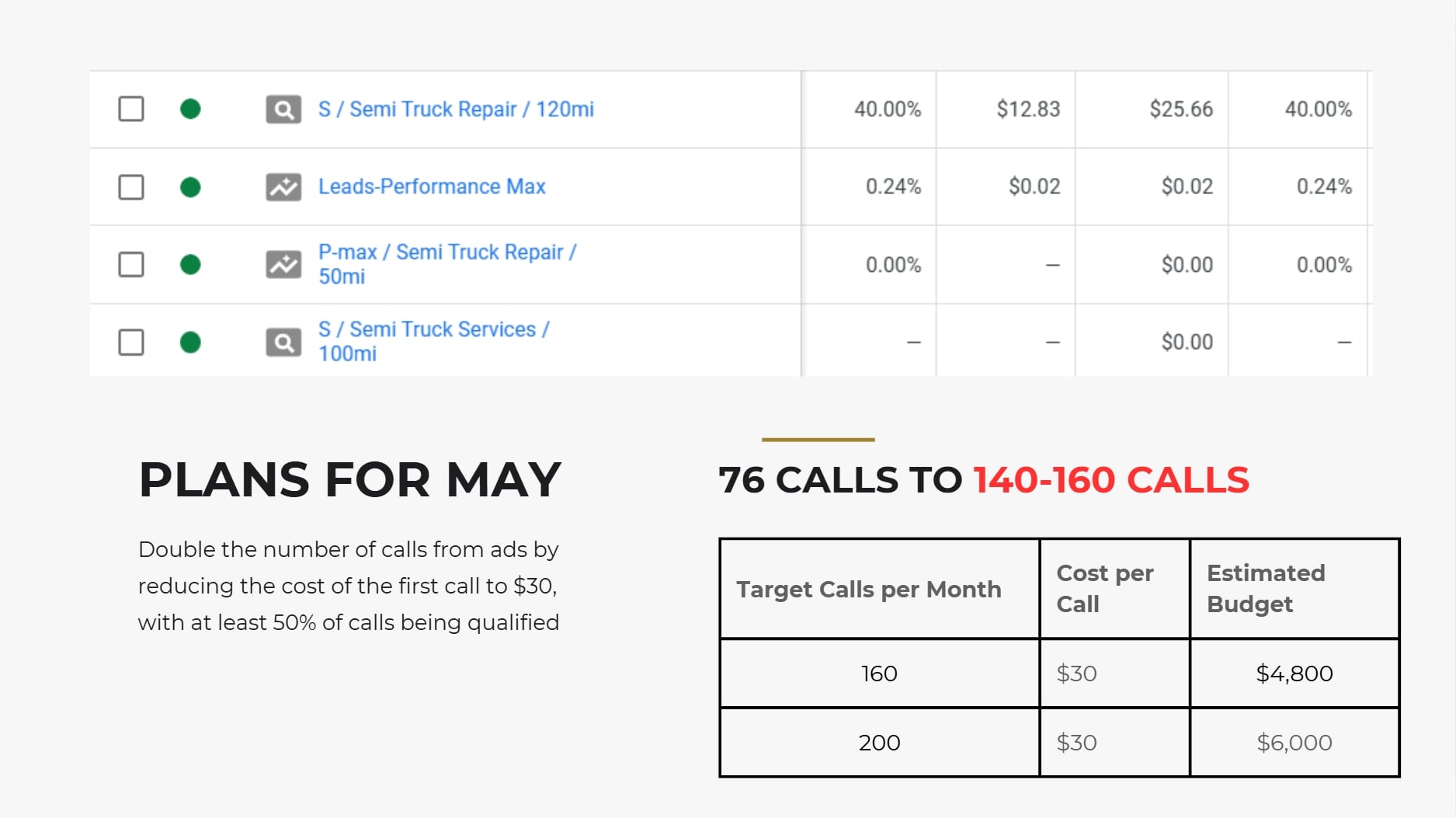Select the Leads-Performance Max row checkbox
Viewport: 1456px width, 818px height.
pyautogui.click(x=131, y=187)
